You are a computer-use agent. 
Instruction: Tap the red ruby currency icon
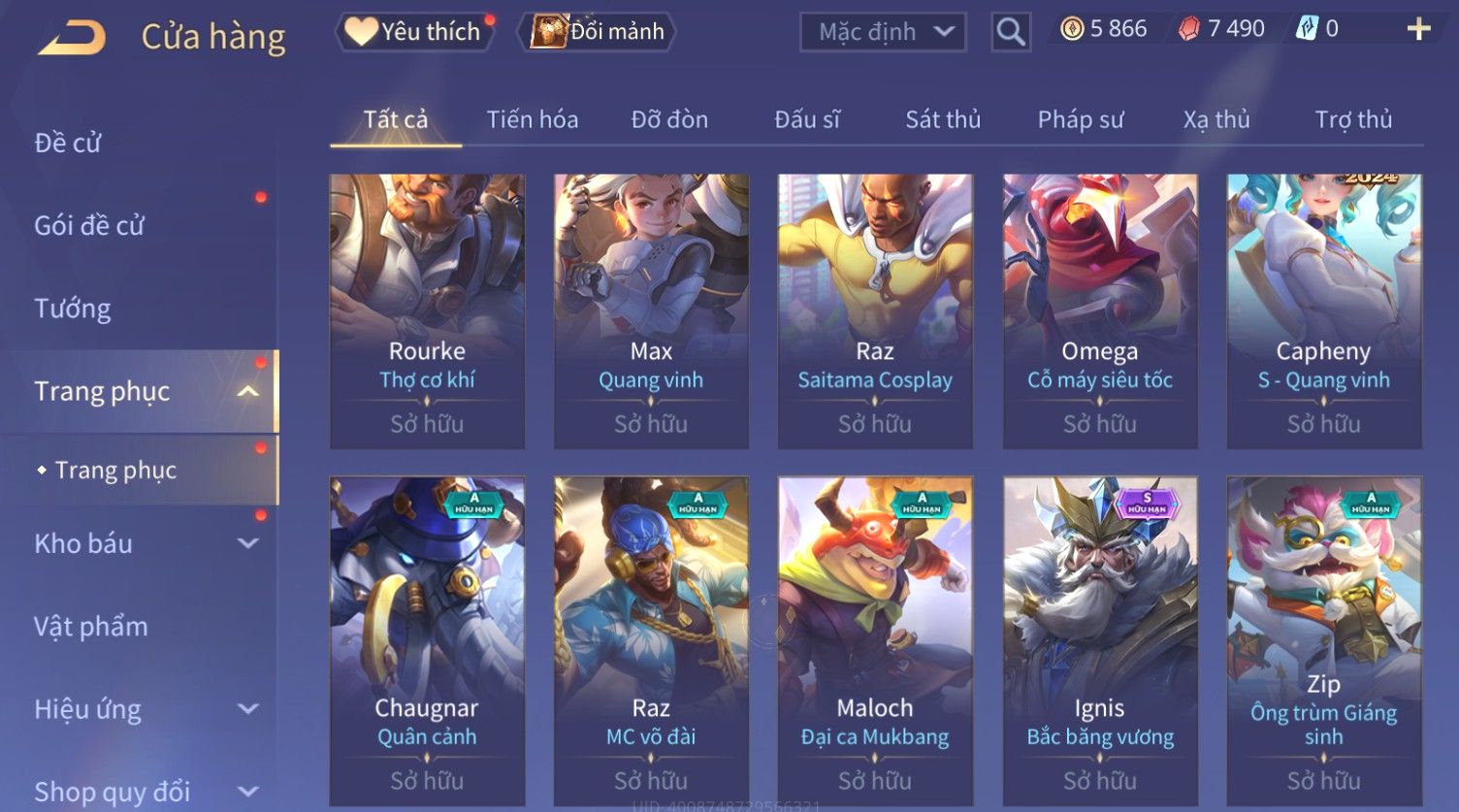[x=1189, y=29]
